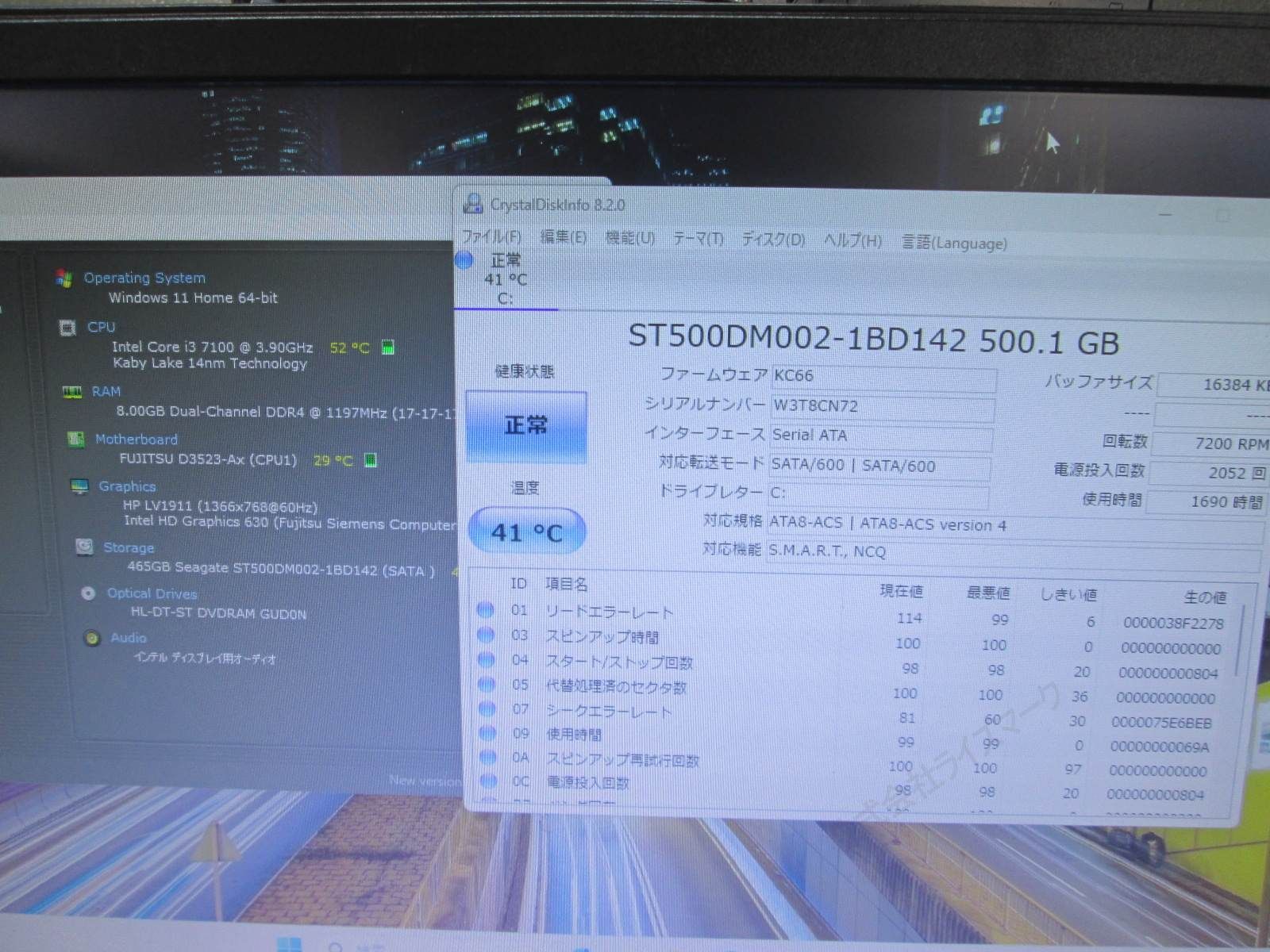Click the firmware field showing KC66
Viewport: 1270px width, 952px height.
(883, 378)
